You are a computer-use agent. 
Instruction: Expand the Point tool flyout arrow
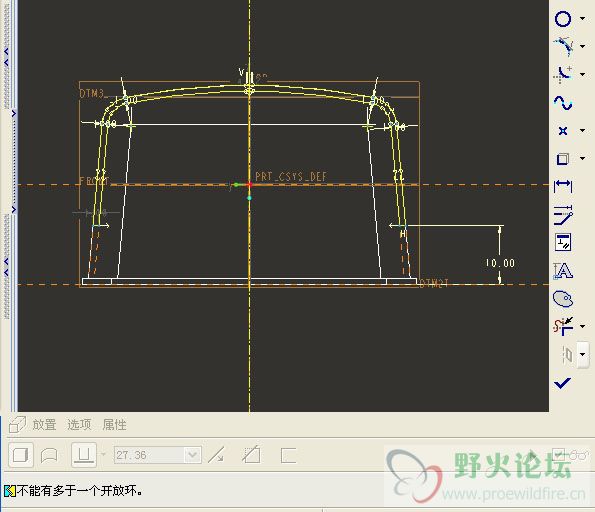click(x=583, y=131)
